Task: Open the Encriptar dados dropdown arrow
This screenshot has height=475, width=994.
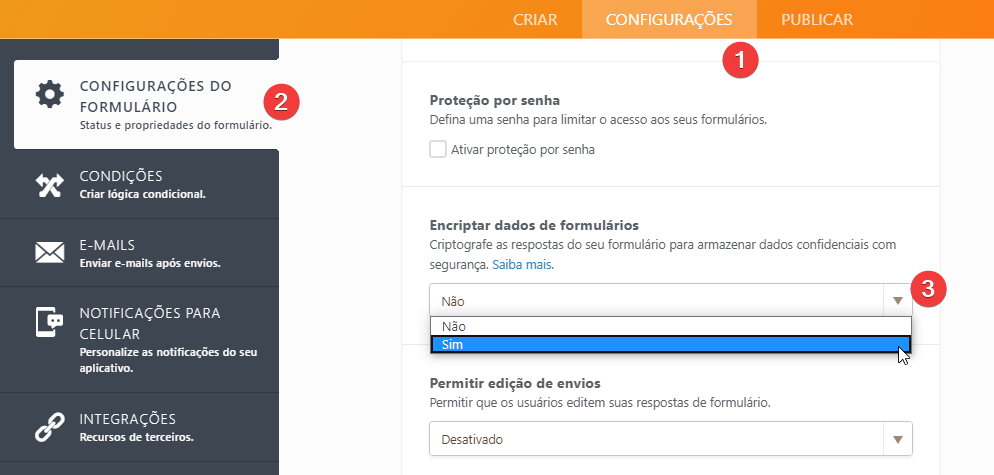Action: point(898,301)
